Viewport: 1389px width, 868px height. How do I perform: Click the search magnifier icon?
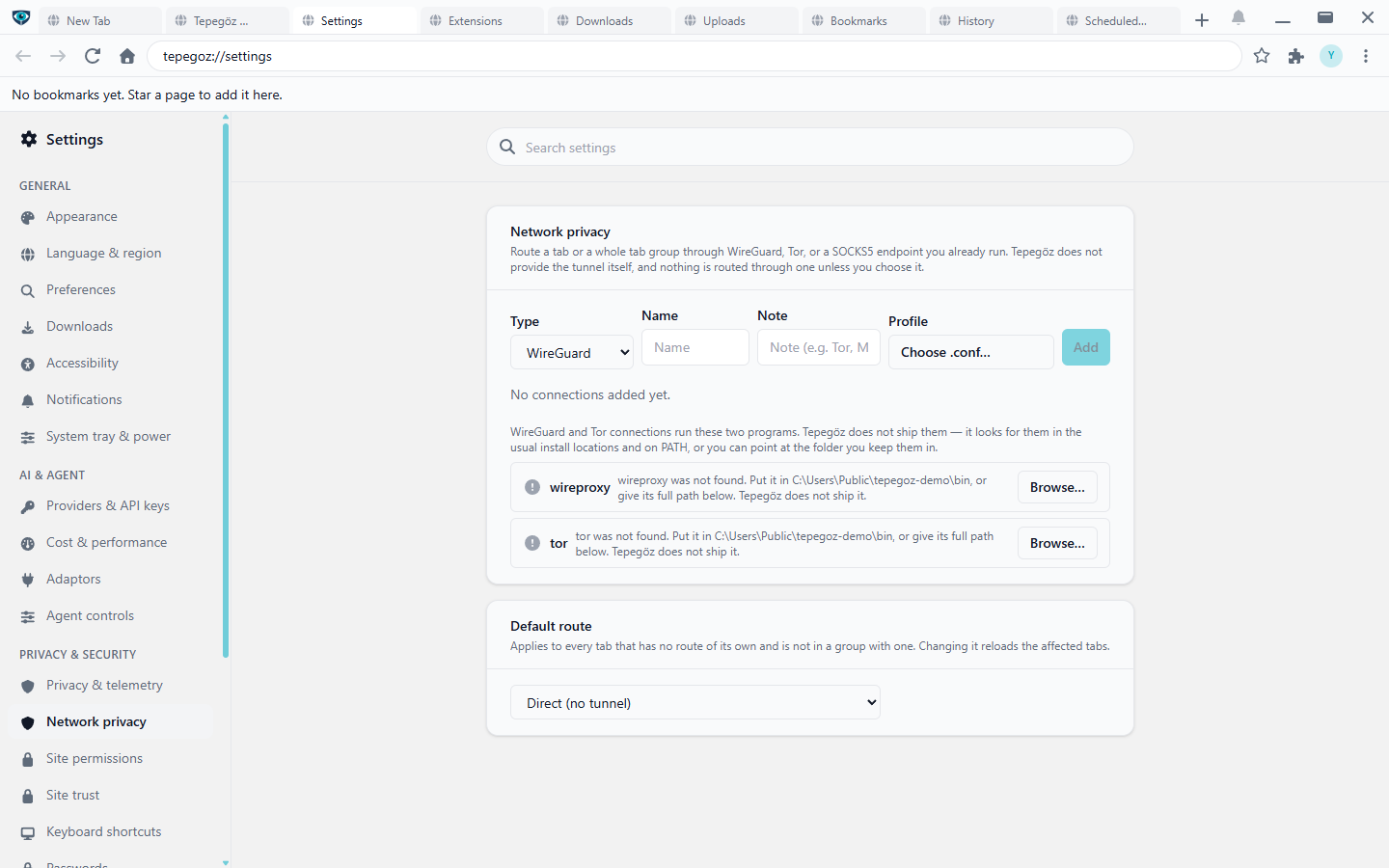(507, 147)
